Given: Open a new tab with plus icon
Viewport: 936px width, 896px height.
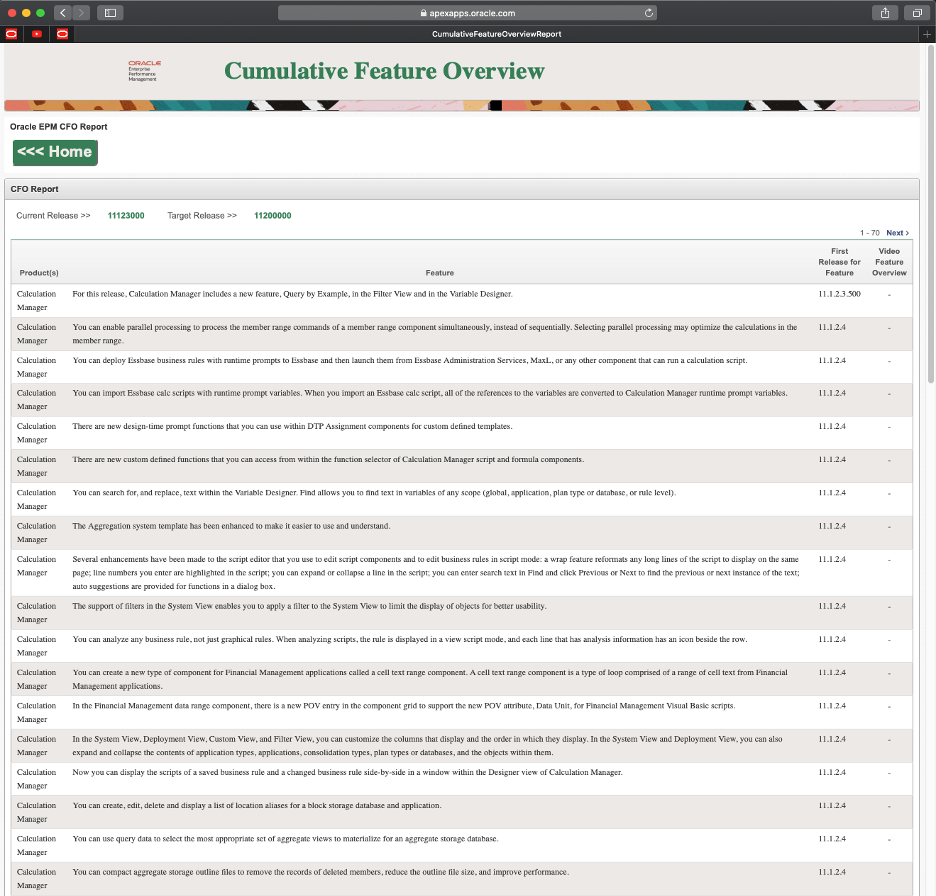Looking at the screenshot, I should click(926, 34).
